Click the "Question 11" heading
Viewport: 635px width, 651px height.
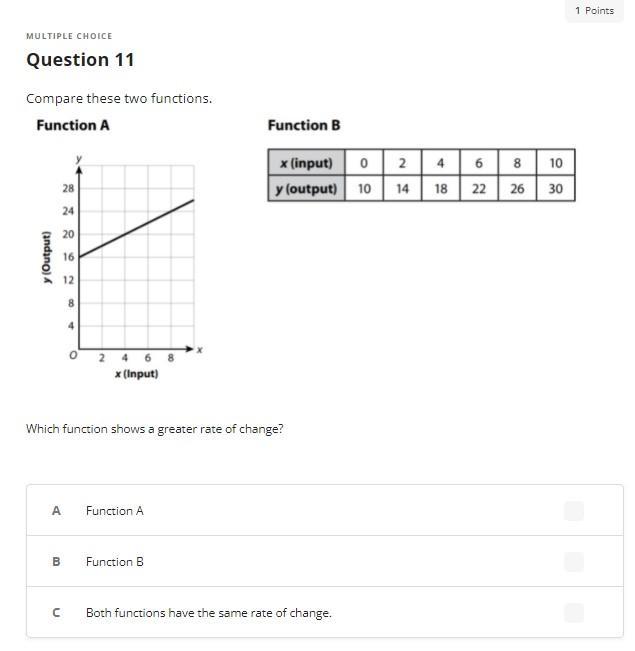pos(80,60)
